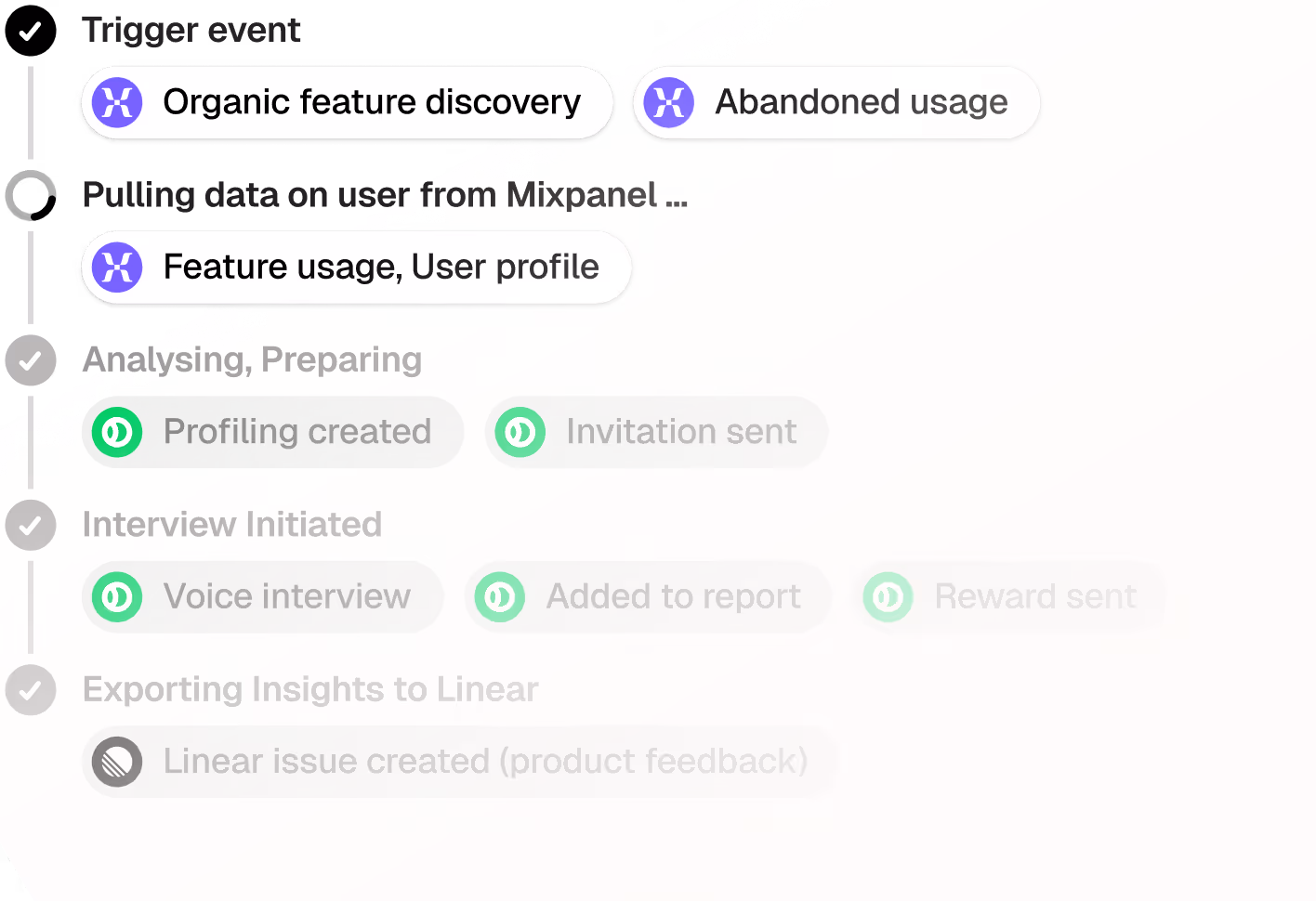Collapse the Trigger event section
This screenshot has width=1316, height=901.
pyautogui.click(x=191, y=31)
